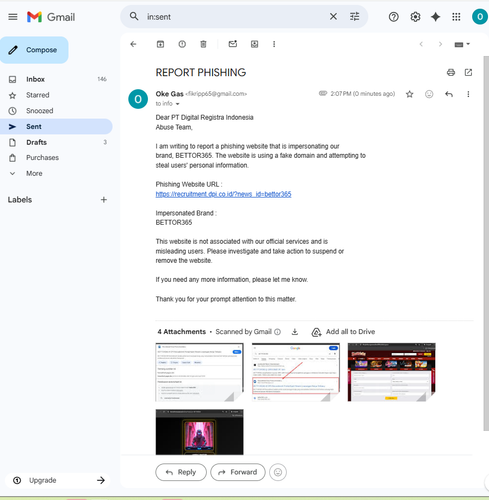Open search options filter icon
This screenshot has height=500, width=489.
click(354, 16)
